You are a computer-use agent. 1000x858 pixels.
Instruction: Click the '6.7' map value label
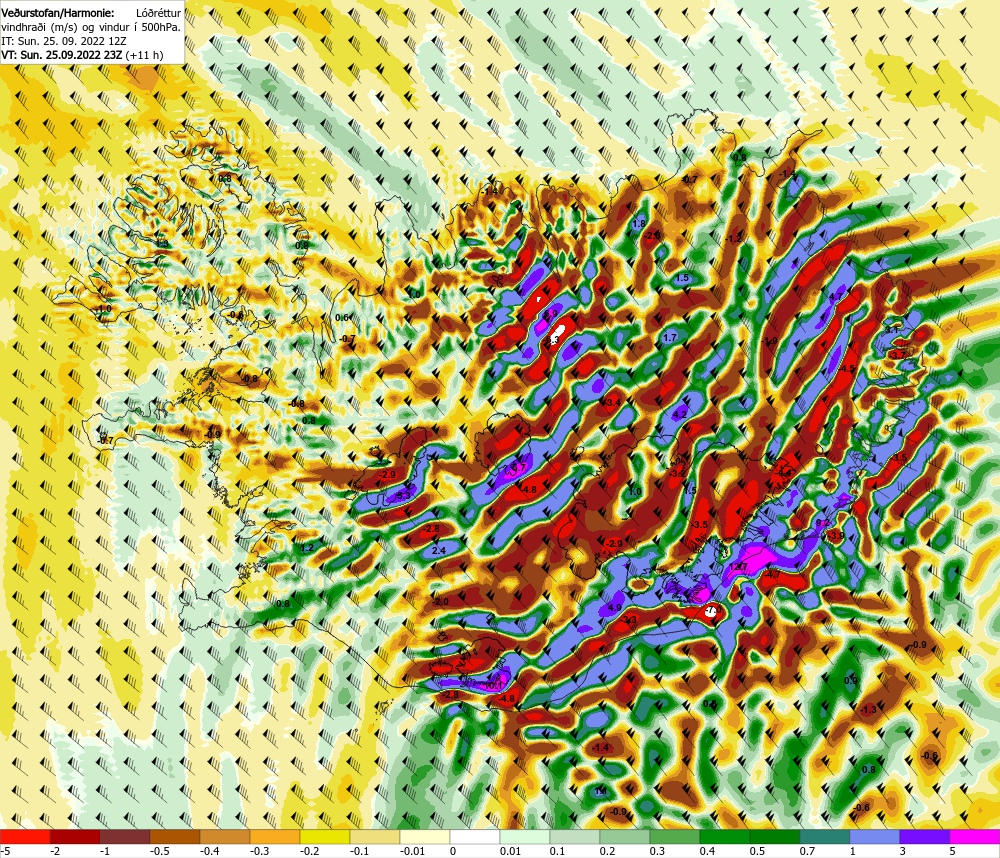pyautogui.click(x=519, y=467)
